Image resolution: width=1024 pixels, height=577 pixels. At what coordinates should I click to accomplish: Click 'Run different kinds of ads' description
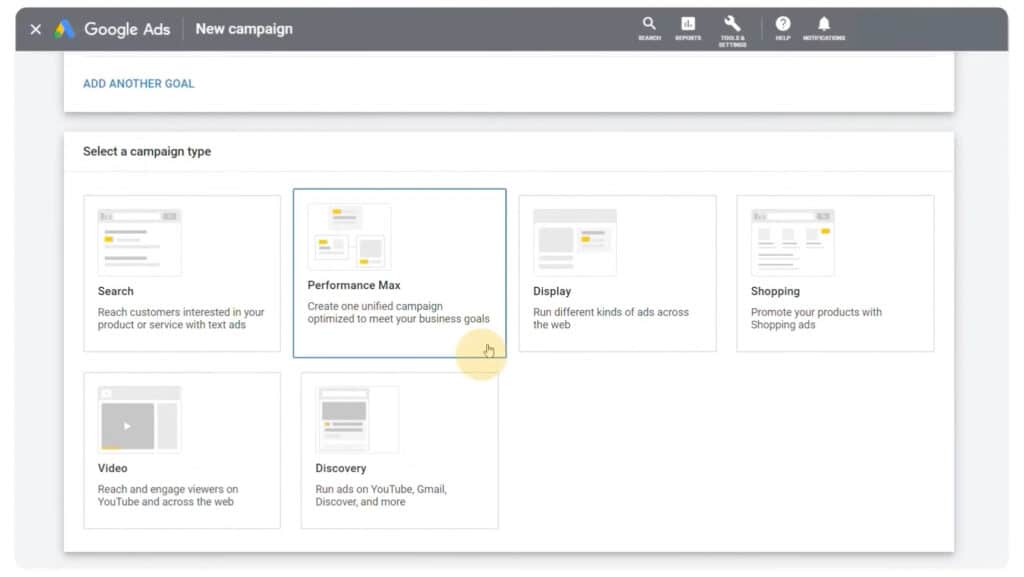(x=611, y=319)
